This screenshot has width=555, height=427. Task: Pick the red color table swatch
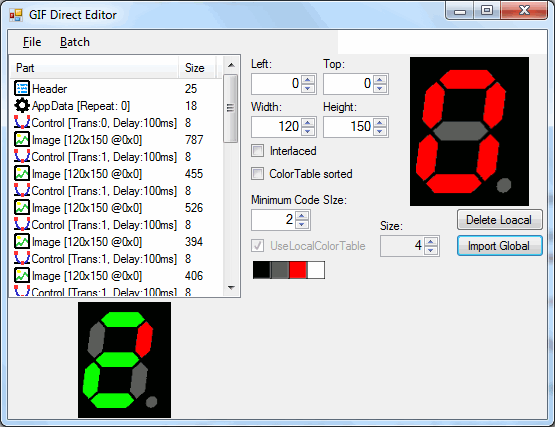tap(298, 270)
